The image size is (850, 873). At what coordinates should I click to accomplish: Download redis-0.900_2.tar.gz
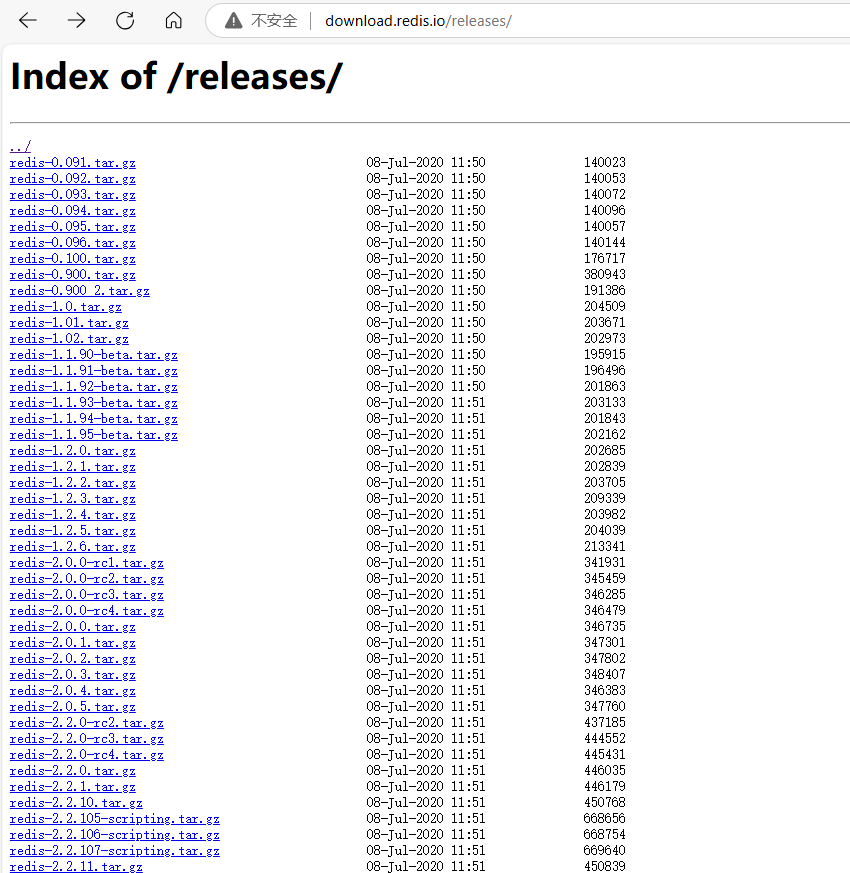[x=78, y=290]
